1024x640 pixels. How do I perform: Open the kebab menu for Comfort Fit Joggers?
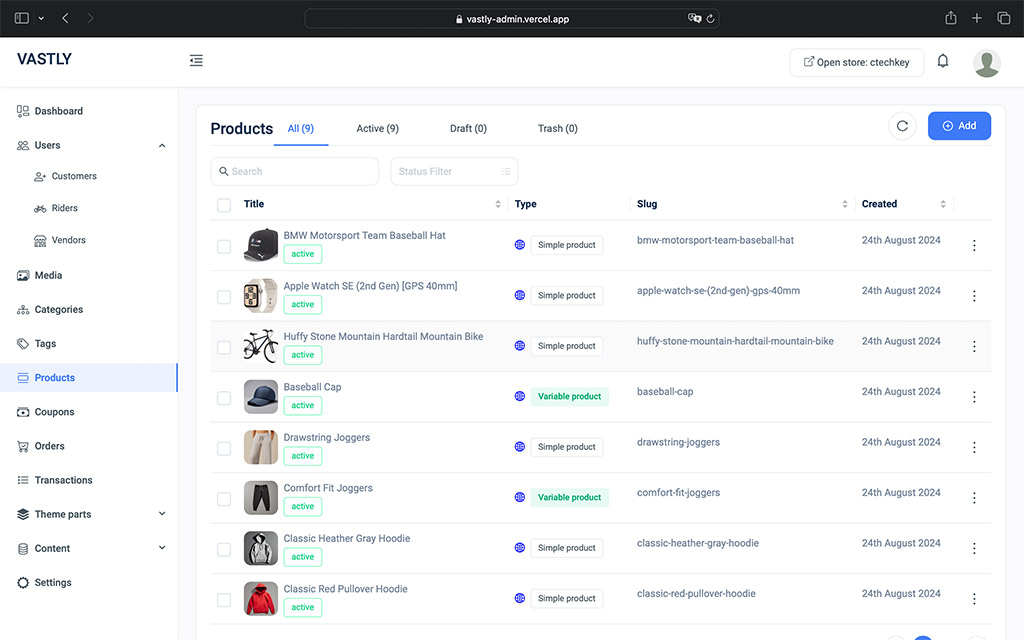tap(974, 498)
